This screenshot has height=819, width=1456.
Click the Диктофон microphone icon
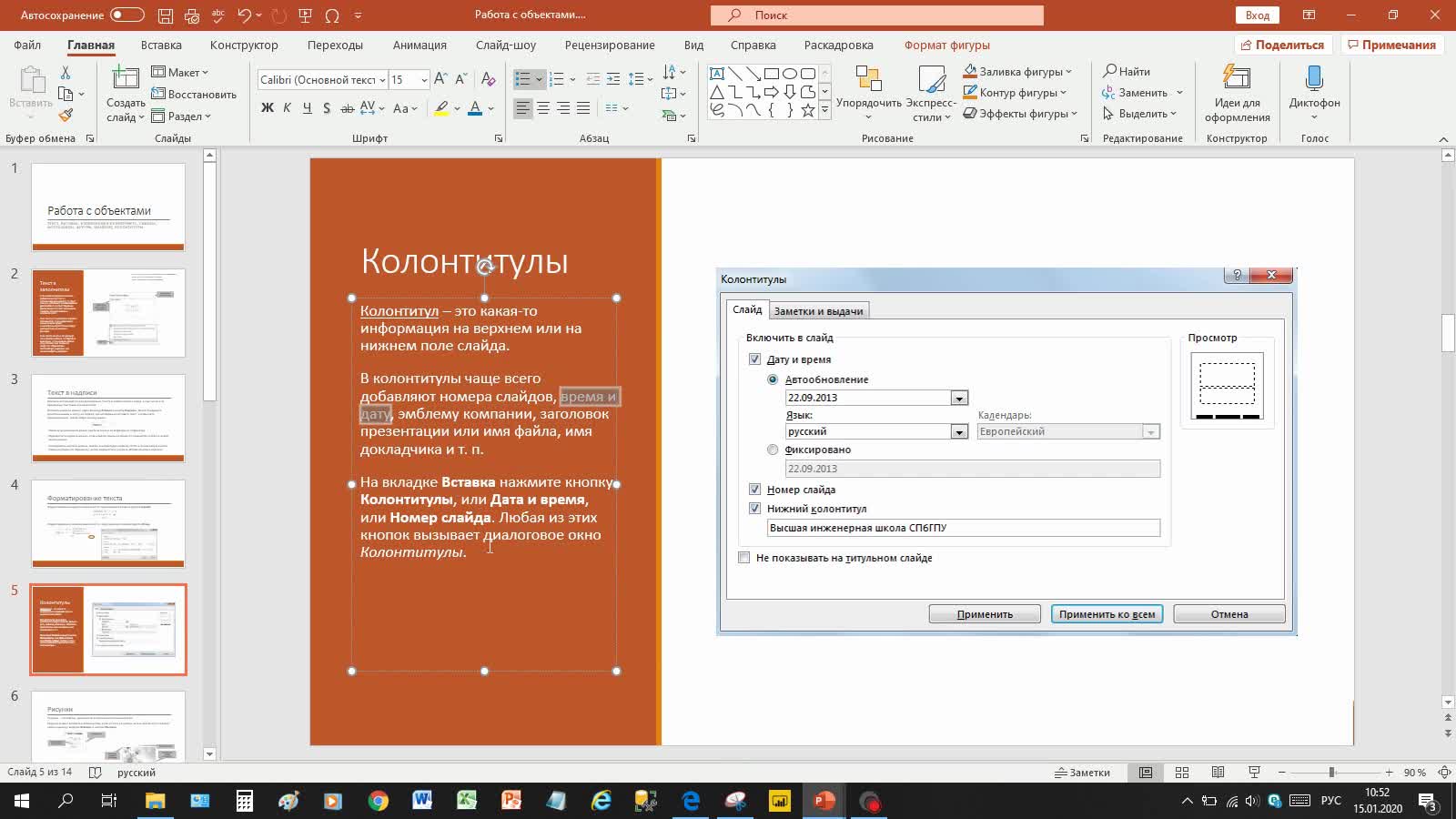click(x=1314, y=79)
